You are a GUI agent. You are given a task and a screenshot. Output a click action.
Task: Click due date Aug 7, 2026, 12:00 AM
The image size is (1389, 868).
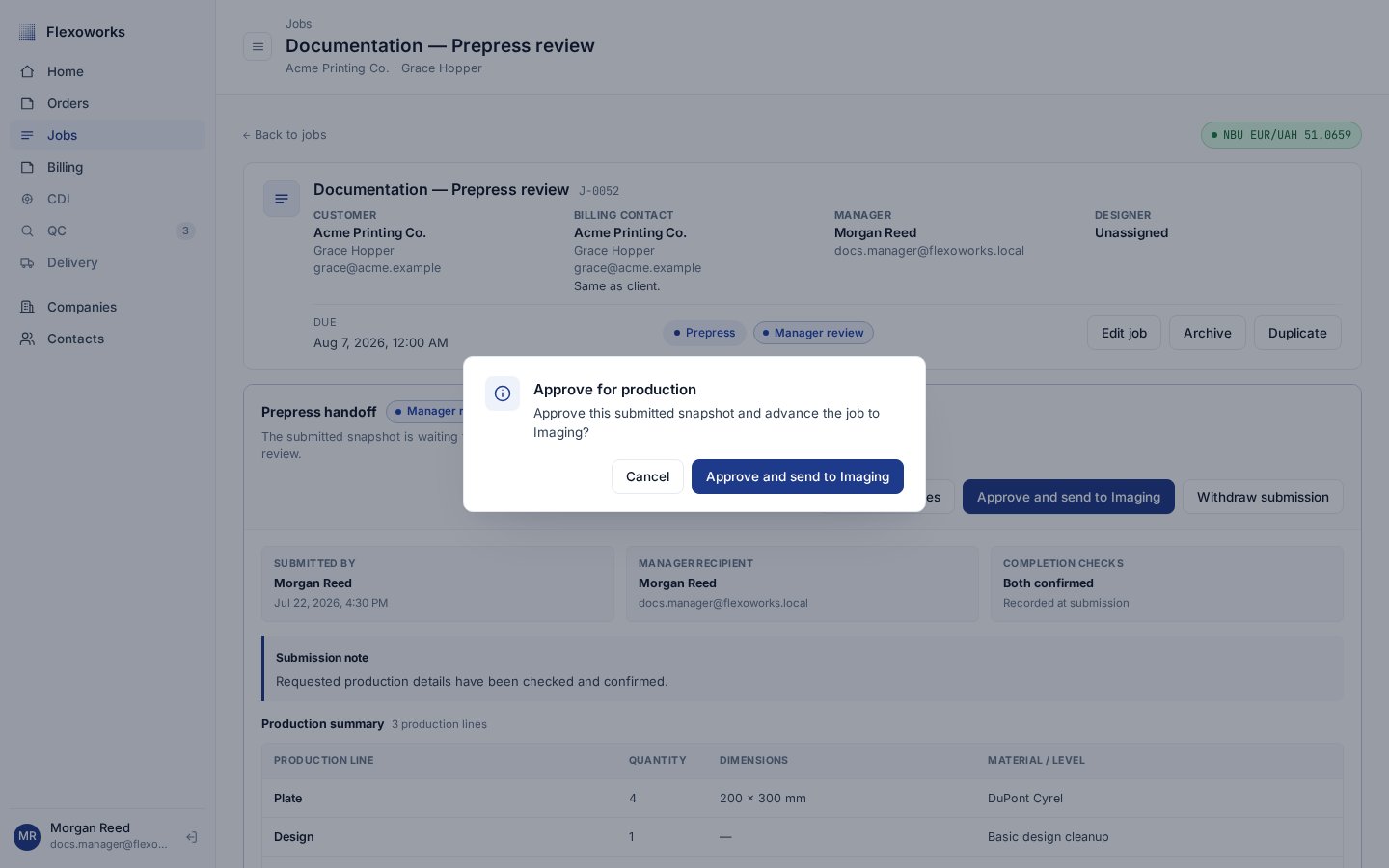(381, 342)
